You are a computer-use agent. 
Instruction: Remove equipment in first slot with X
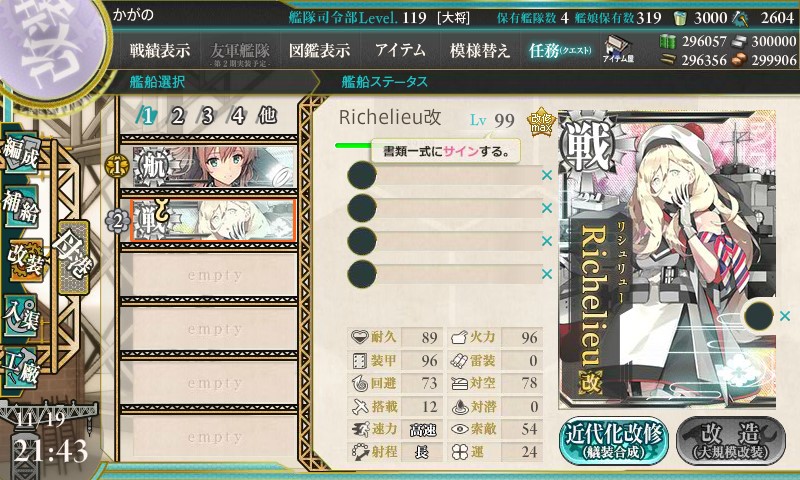pos(547,175)
